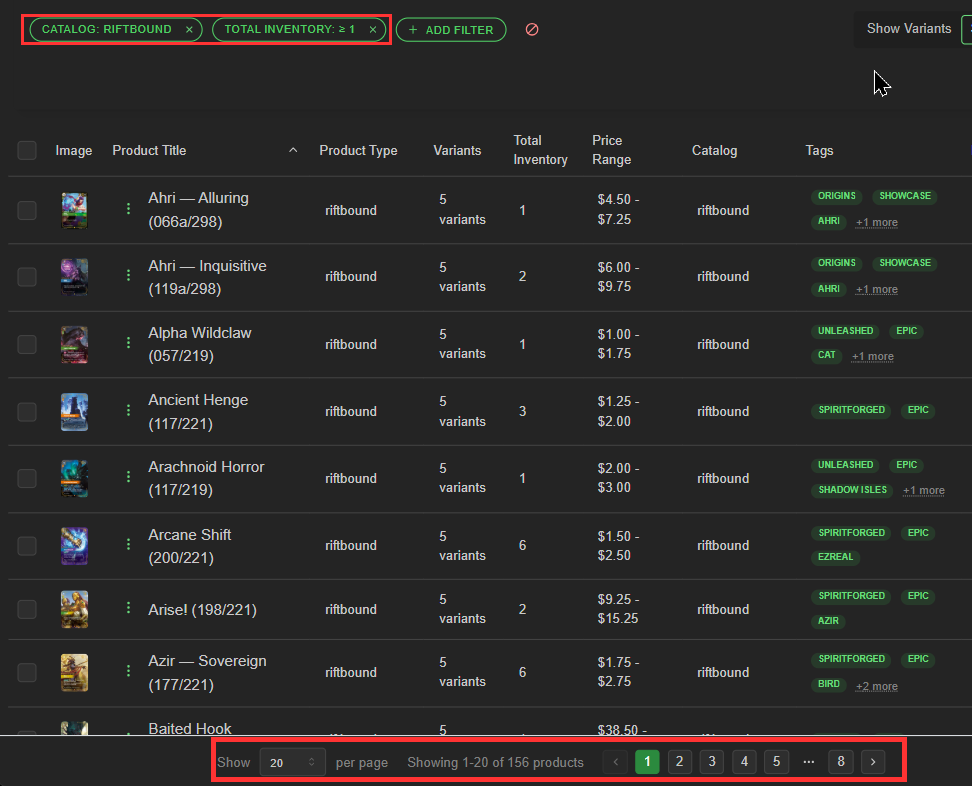Viewport: 972px width, 786px height.
Task: Jump to page 3 of results
Action: pyautogui.click(x=712, y=762)
